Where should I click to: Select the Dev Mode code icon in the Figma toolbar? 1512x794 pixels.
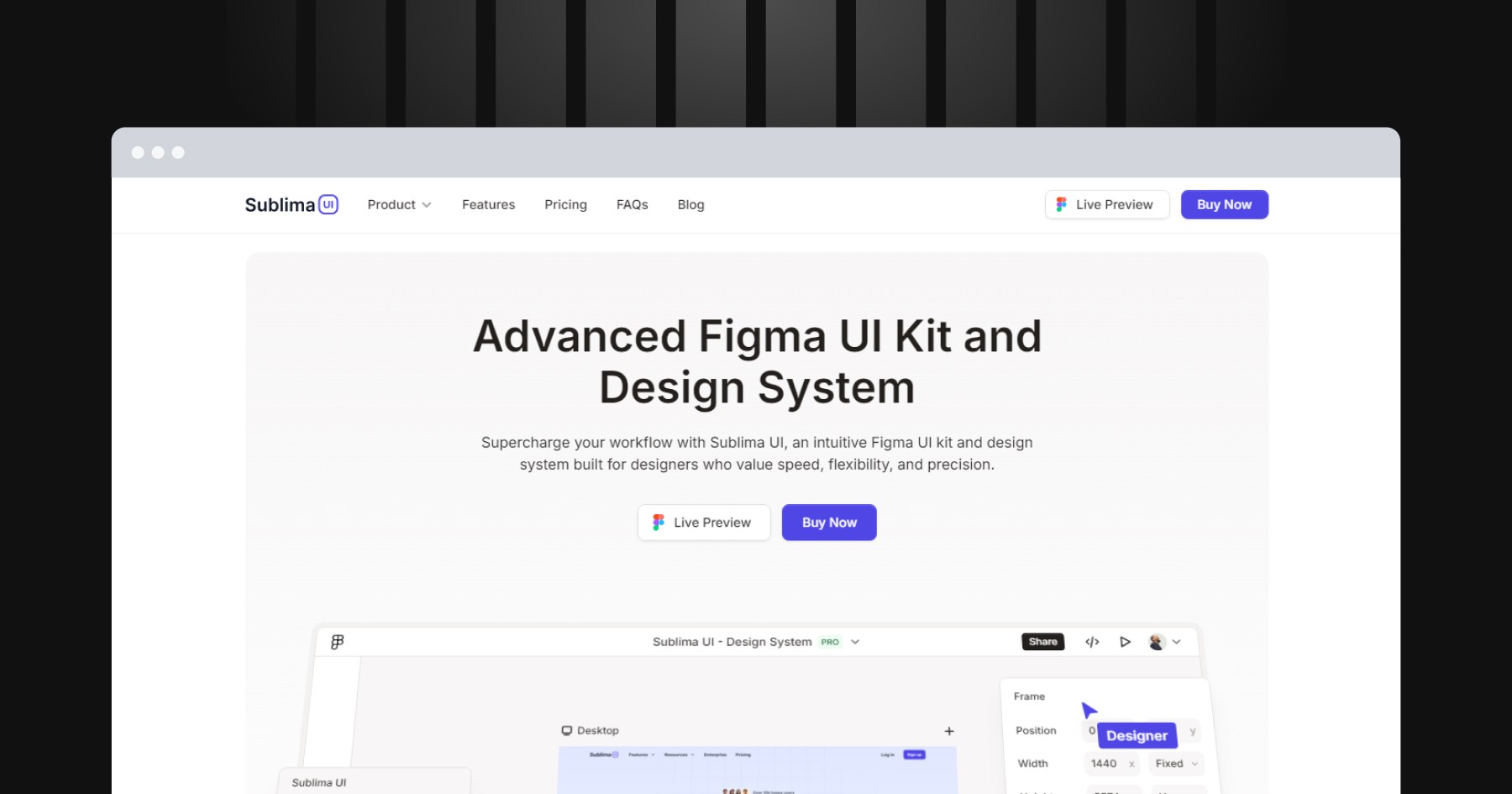pyautogui.click(x=1091, y=641)
